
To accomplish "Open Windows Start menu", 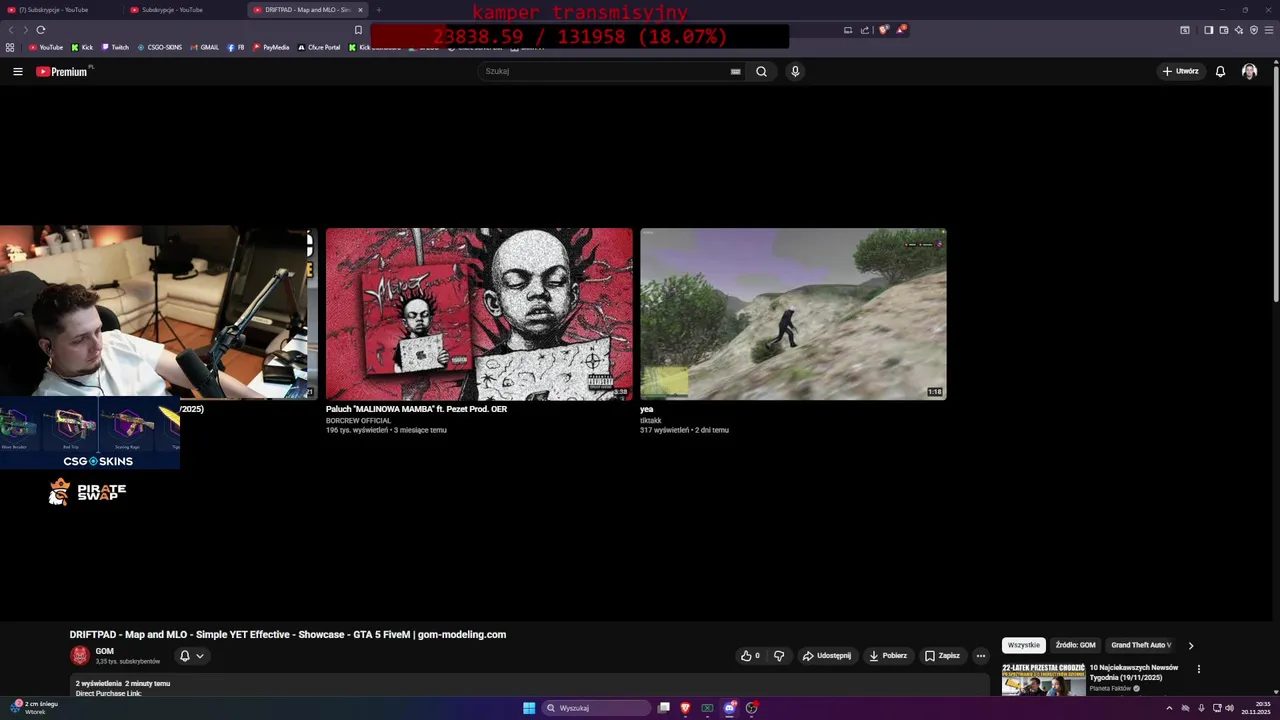I will click(x=529, y=708).
